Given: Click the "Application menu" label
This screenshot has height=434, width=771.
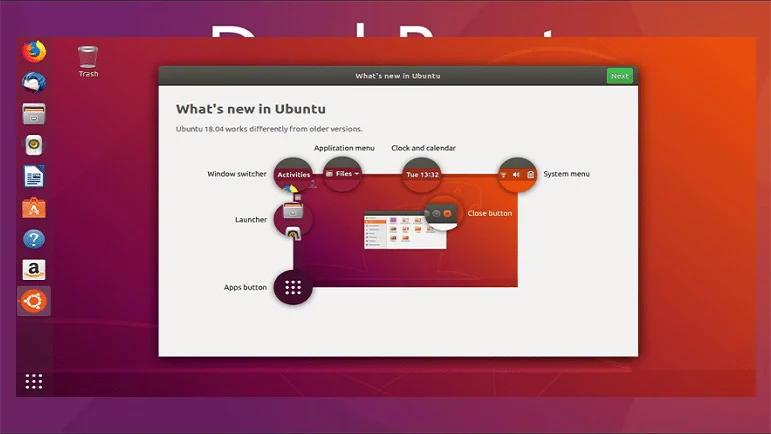Looking at the screenshot, I should tap(344, 148).
